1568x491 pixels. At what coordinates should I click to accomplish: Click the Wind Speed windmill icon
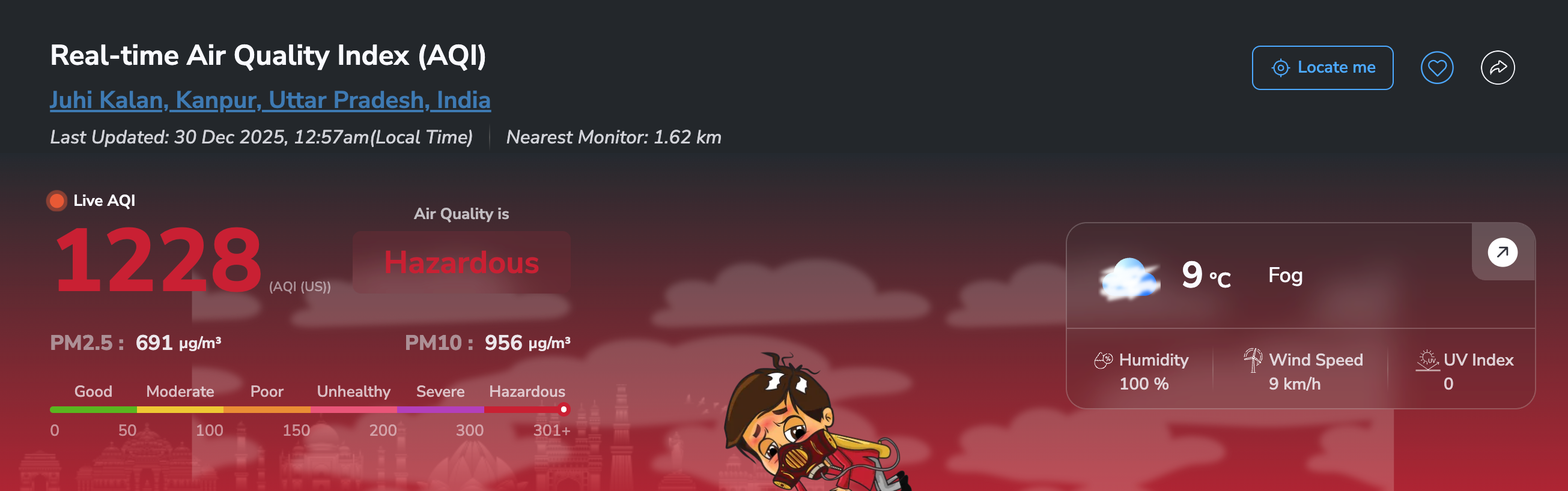point(1253,360)
